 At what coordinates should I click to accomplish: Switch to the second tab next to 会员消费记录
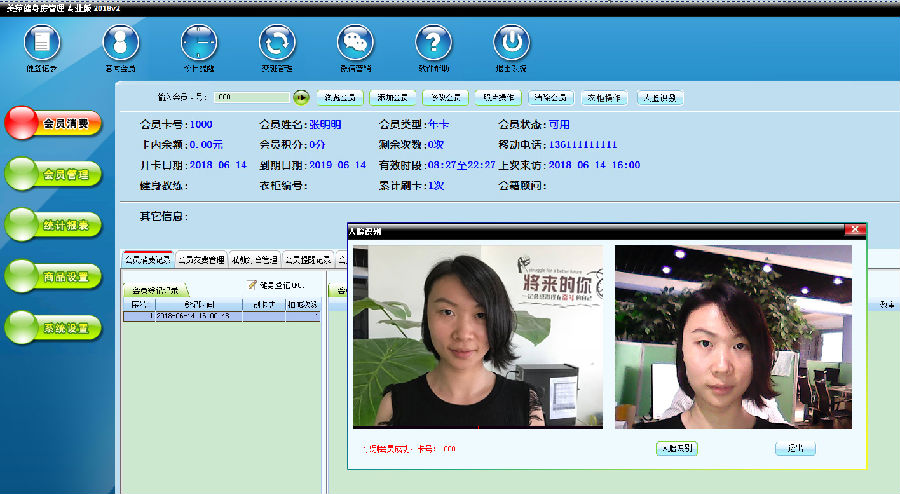click(x=201, y=259)
